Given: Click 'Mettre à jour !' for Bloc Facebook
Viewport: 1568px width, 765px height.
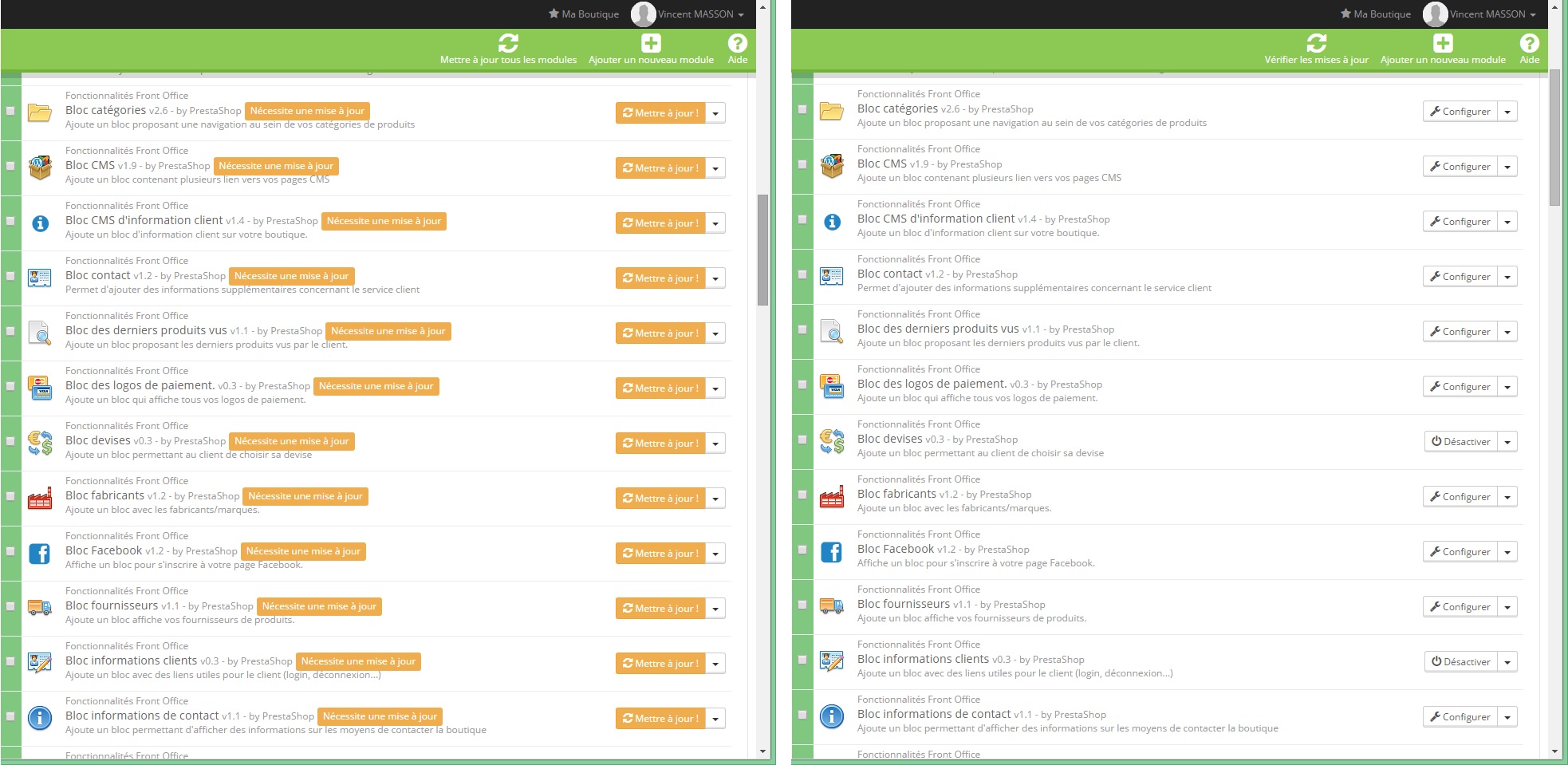Looking at the screenshot, I should click(660, 554).
